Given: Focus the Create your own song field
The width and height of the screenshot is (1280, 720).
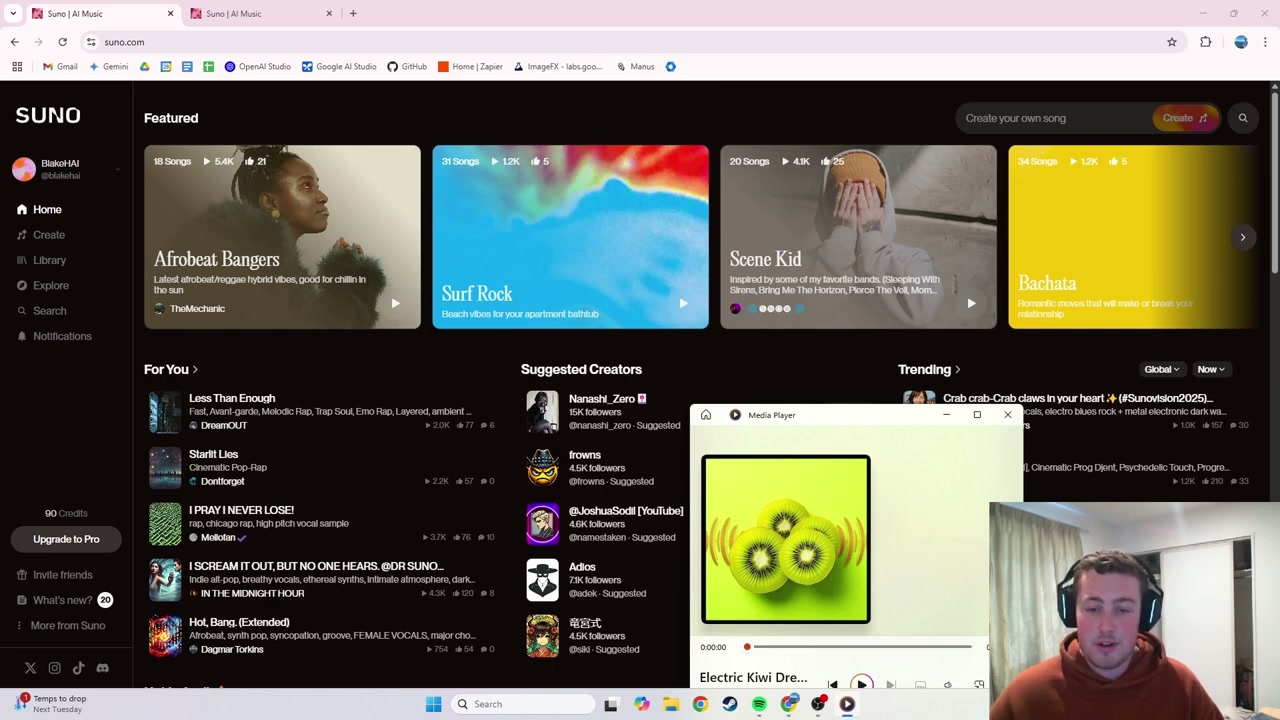Looking at the screenshot, I should [x=1055, y=118].
